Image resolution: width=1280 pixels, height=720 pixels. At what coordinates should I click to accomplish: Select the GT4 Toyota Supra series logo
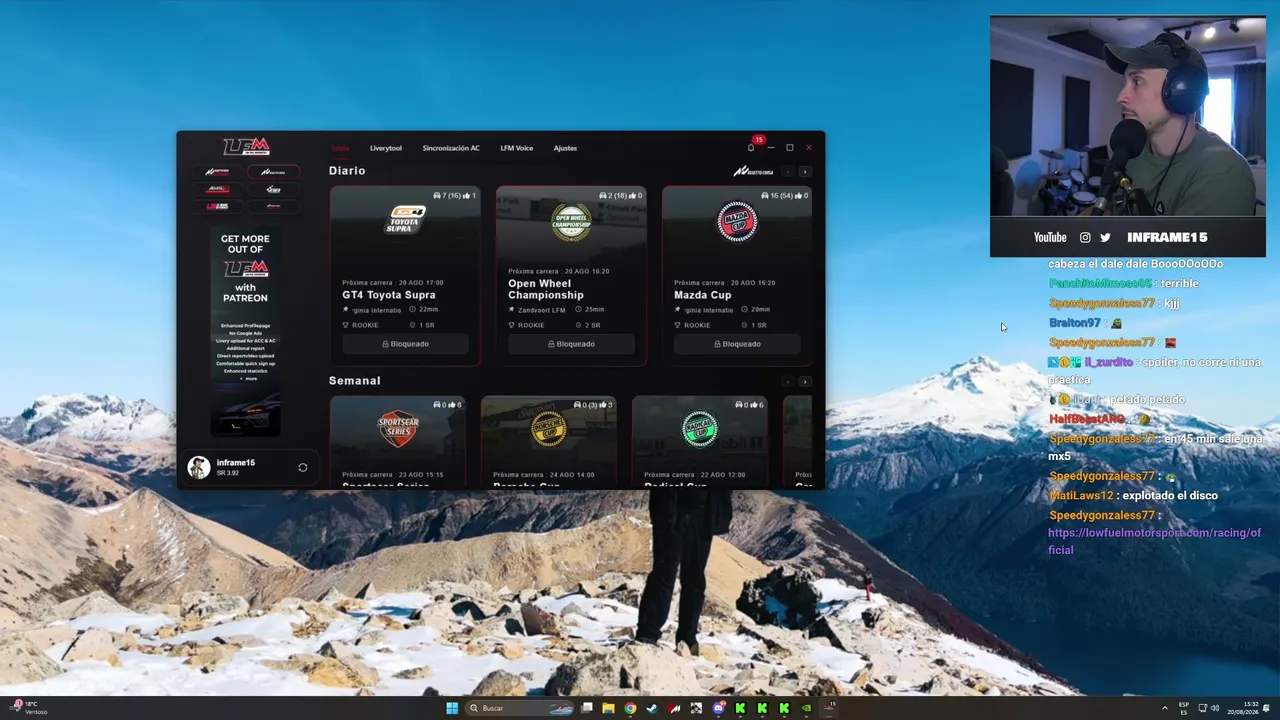pyautogui.click(x=406, y=219)
